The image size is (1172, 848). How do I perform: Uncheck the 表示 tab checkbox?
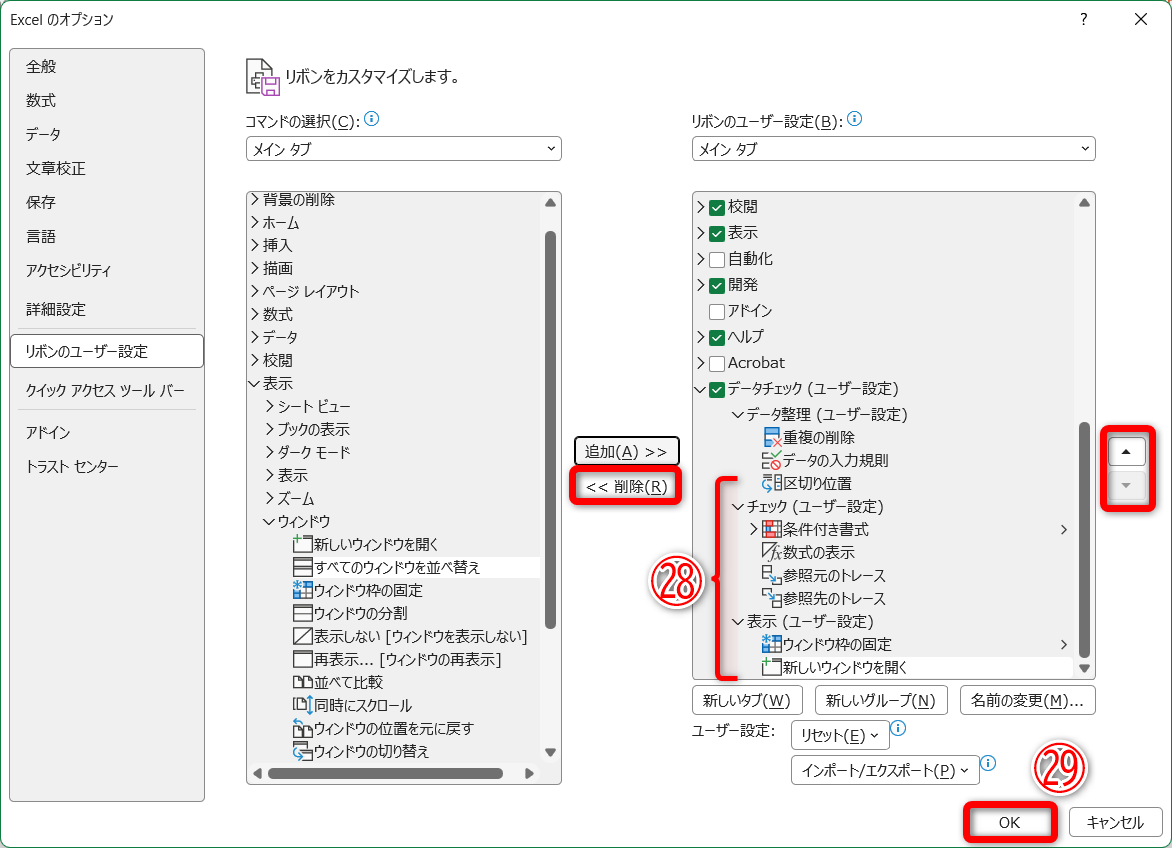point(717,234)
